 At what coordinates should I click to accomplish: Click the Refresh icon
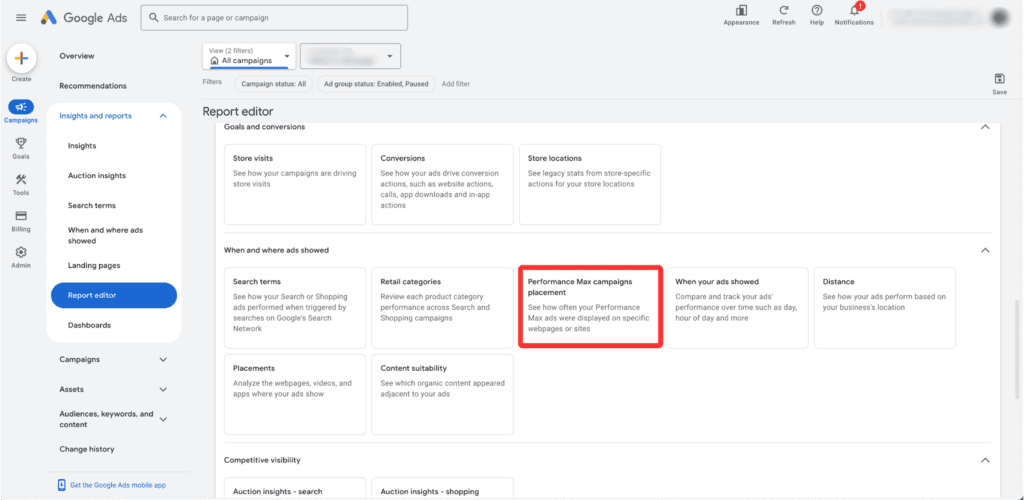click(x=784, y=10)
